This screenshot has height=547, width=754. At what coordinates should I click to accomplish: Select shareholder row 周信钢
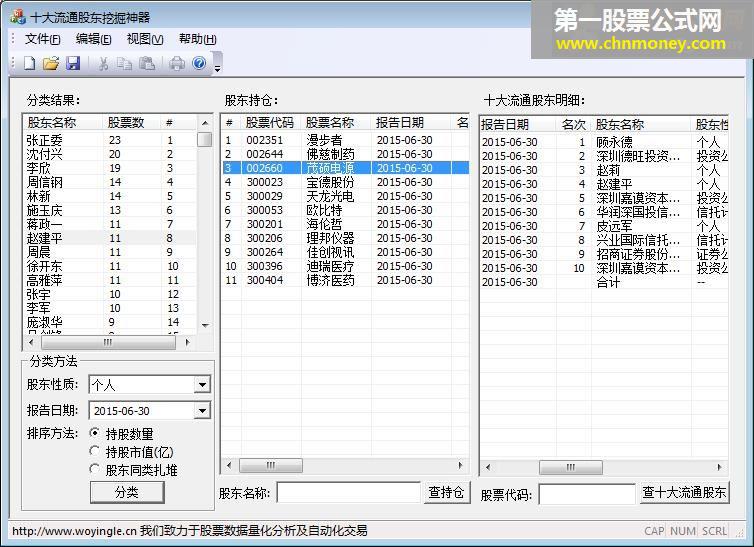(110, 182)
